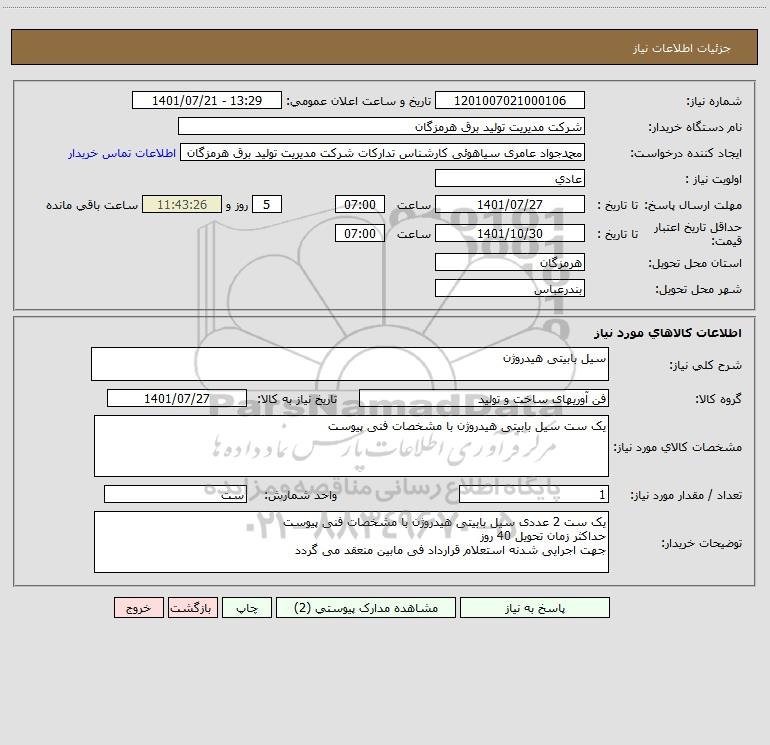Screen dimensions: 770x745
Task: Click buyer name field شرکت مدیریت تولید برق هرمزگان
Action: tap(381, 126)
